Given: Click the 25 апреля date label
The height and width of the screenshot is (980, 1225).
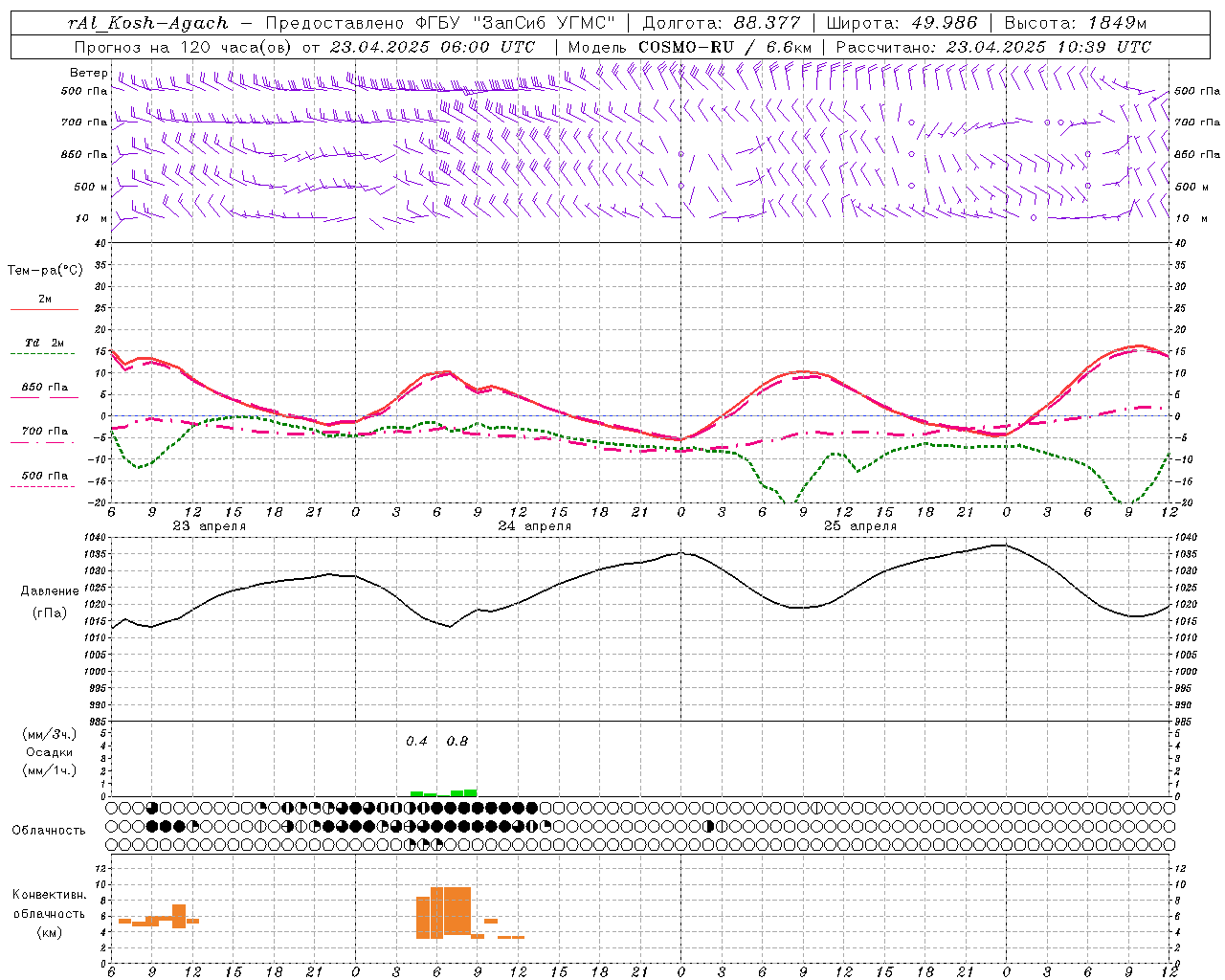Looking at the screenshot, I should pyautogui.click(x=859, y=526).
